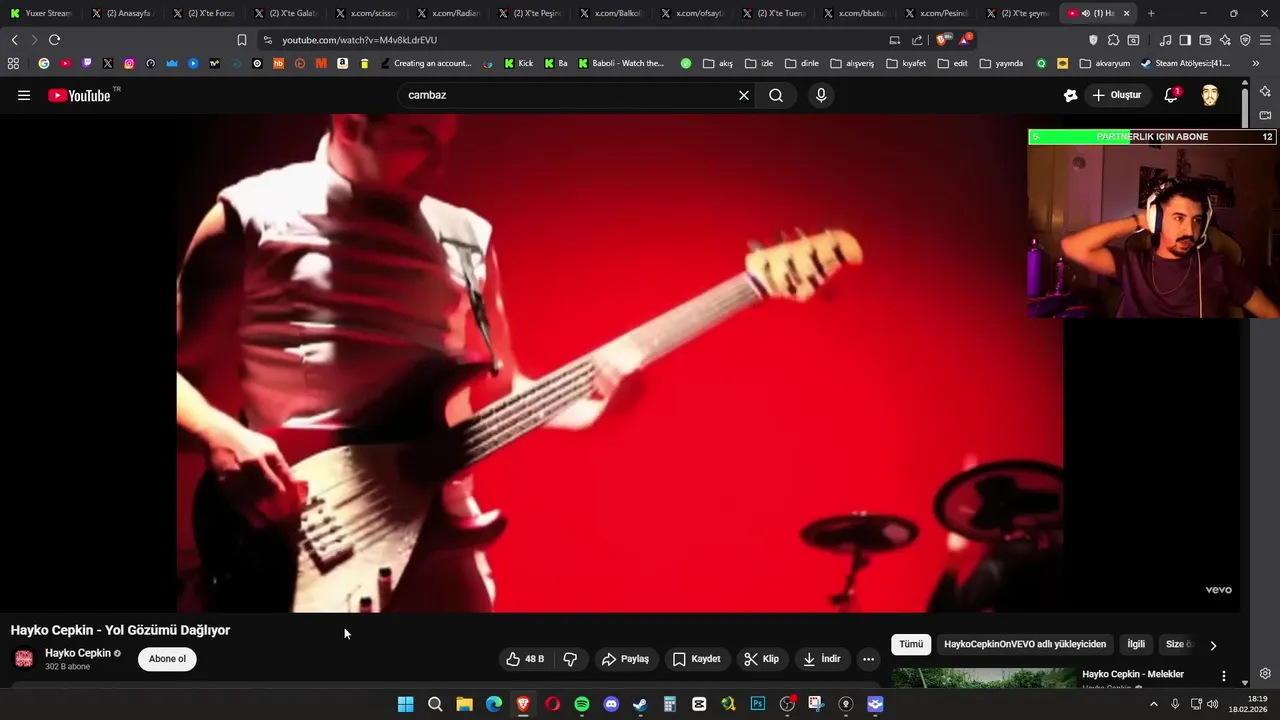Show more filter chips with right chevron
Screen dimensions: 1280x720
pyautogui.click(x=1213, y=645)
